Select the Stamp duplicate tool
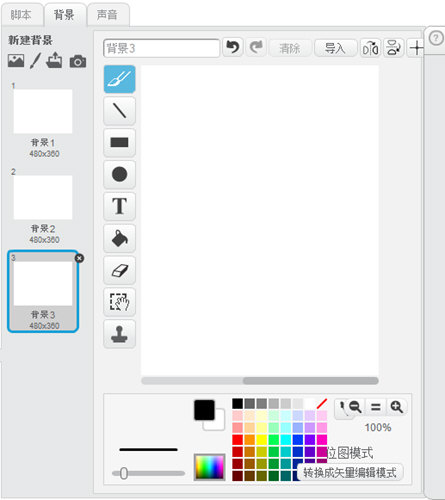 coord(119,334)
